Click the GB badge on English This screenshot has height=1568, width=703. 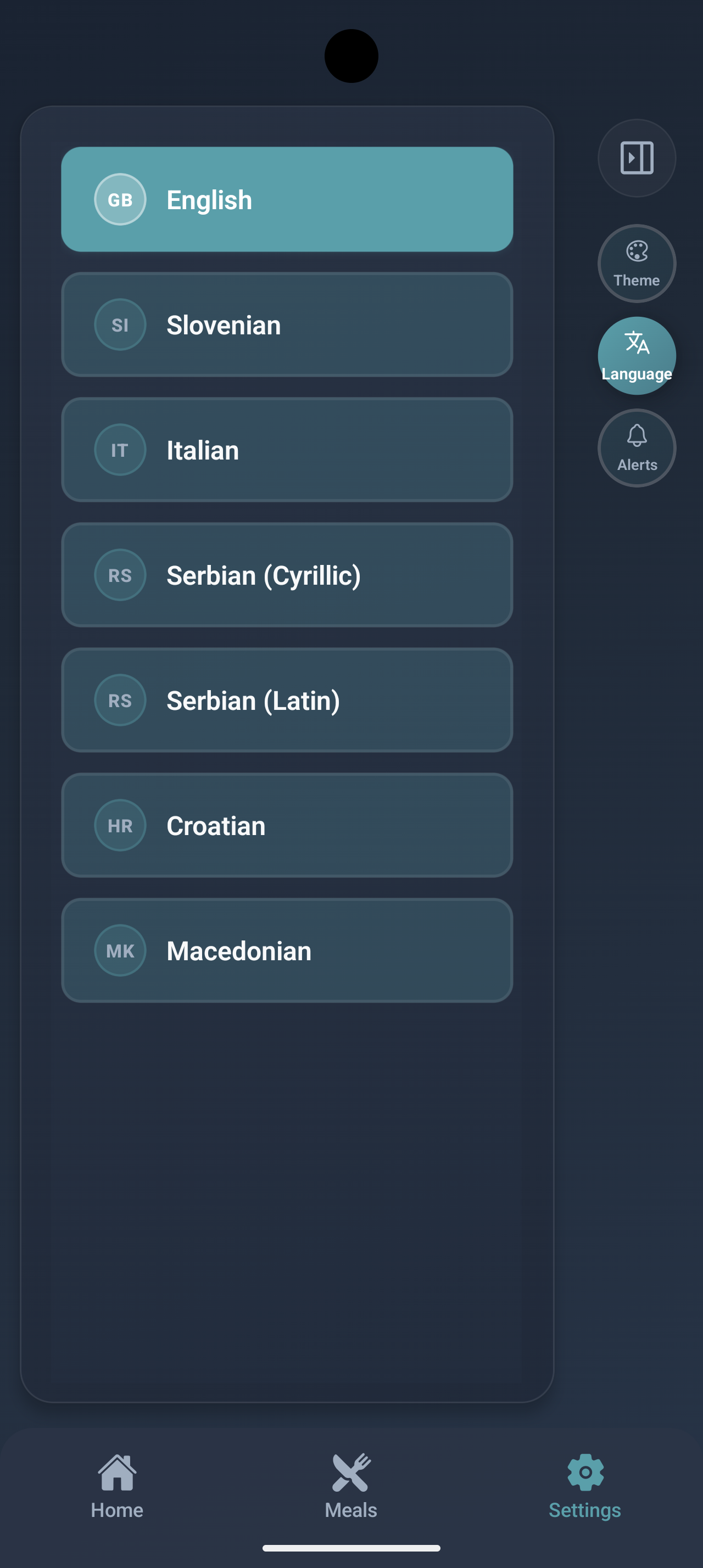[x=120, y=199]
